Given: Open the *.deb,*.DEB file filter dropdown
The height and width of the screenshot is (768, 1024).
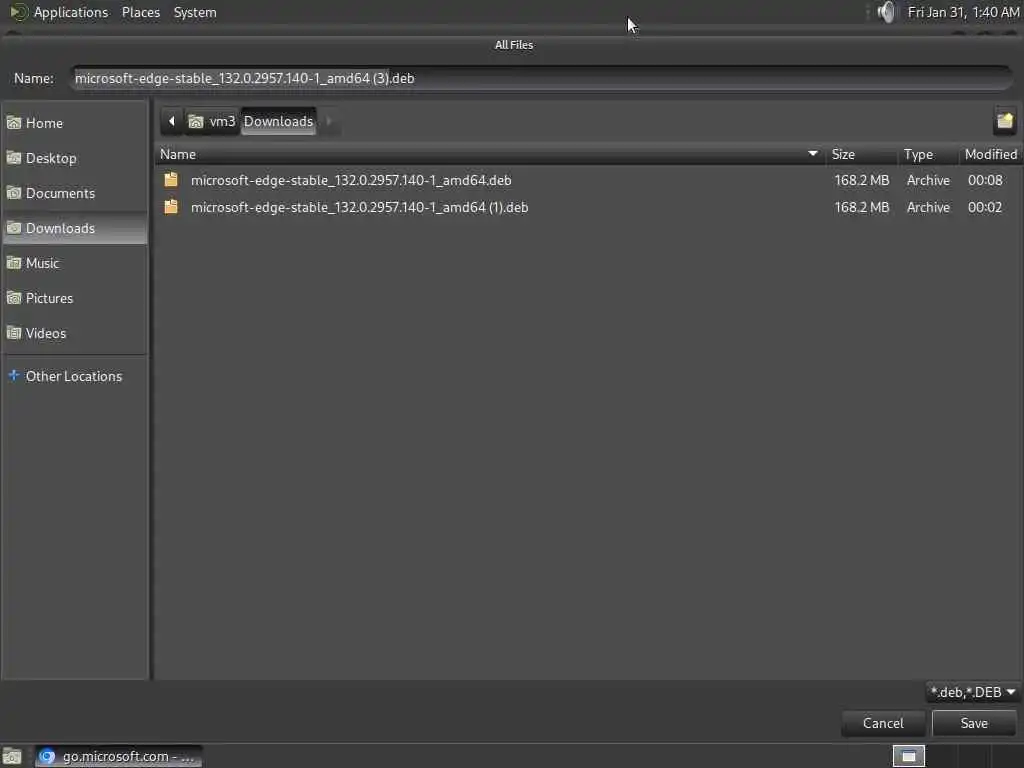Looking at the screenshot, I should pyautogui.click(x=972, y=692).
